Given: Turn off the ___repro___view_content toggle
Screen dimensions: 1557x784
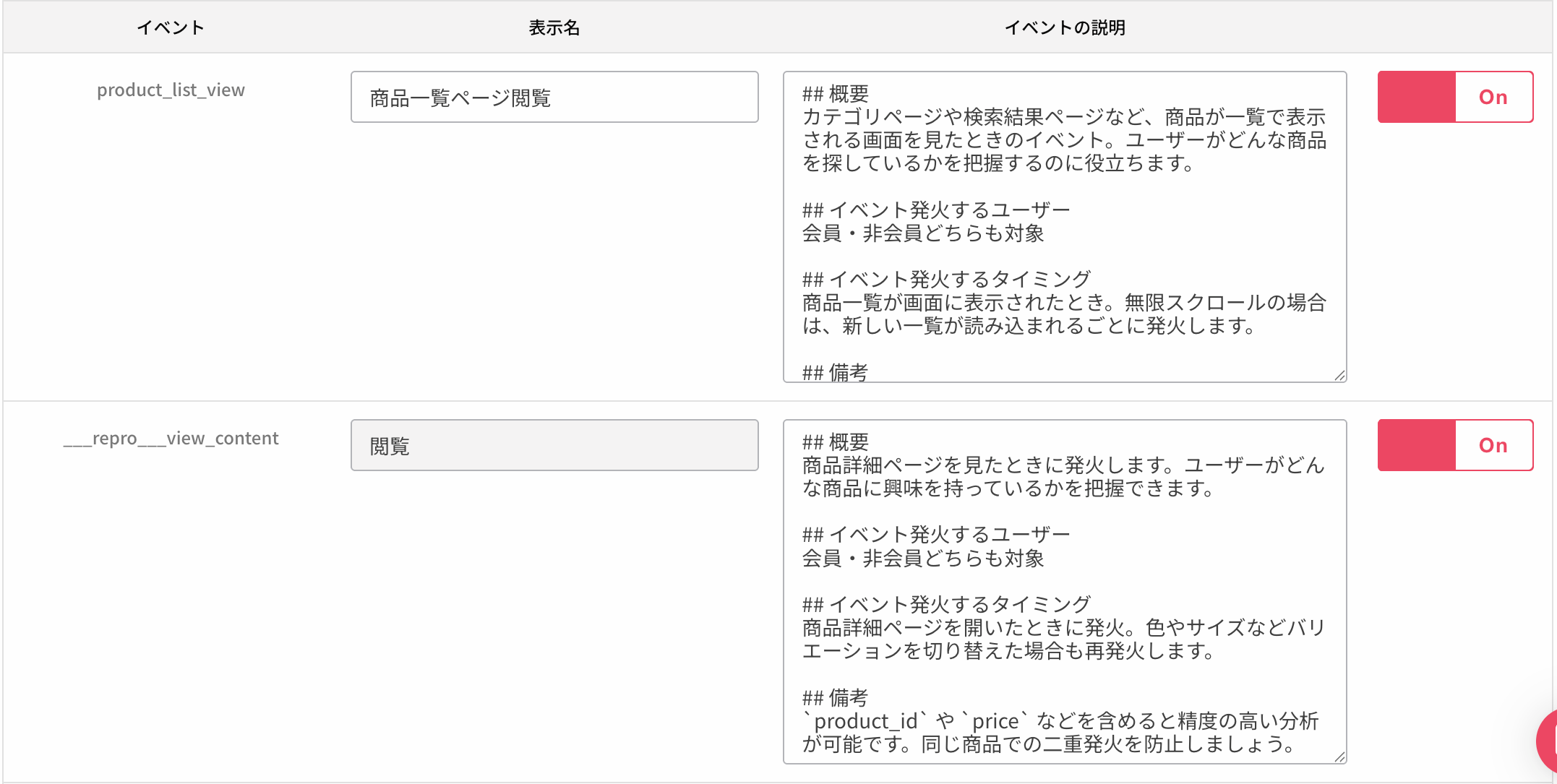Looking at the screenshot, I should 1455,444.
